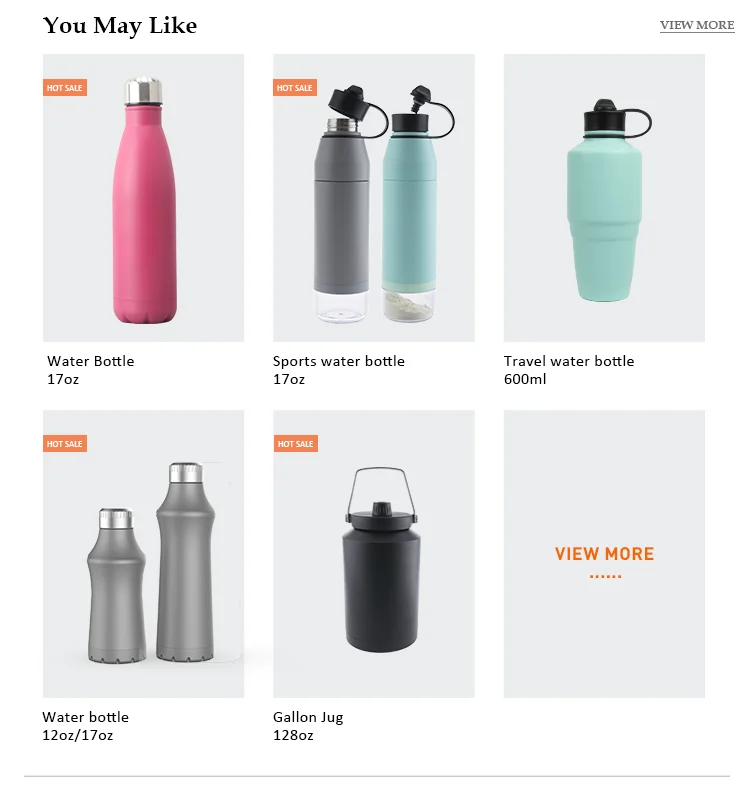This screenshot has width=750, height=788.
Task: Click the HOT SALE badge on pink bottle
Action: (x=65, y=87)
